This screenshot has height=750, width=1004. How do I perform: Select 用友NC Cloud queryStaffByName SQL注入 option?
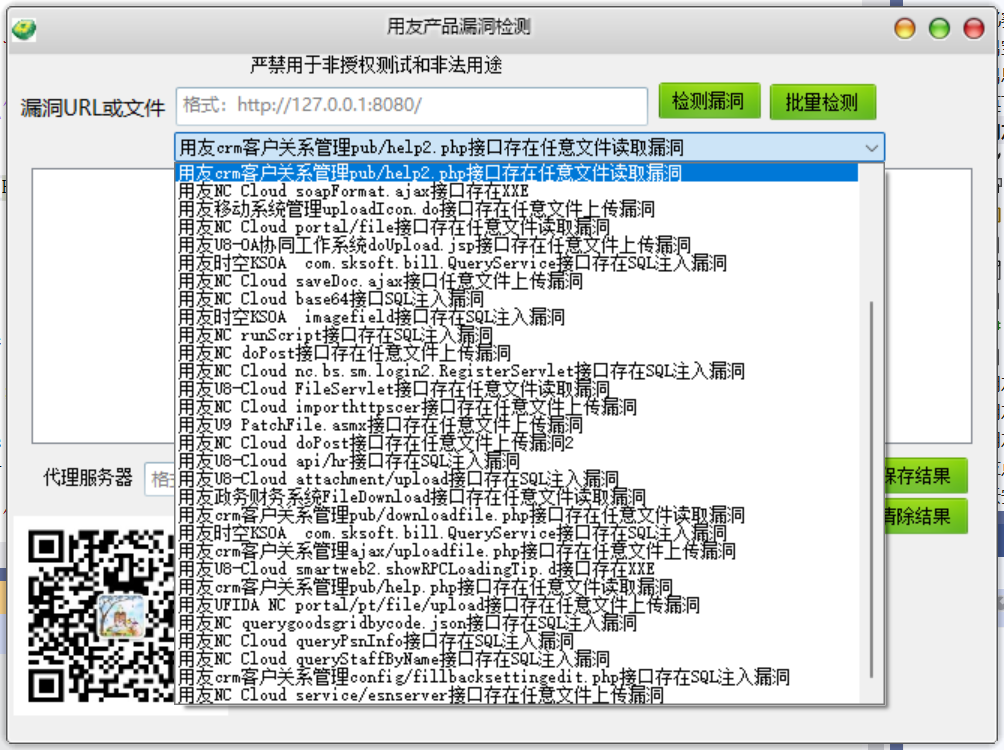click(x=517, y=658)
